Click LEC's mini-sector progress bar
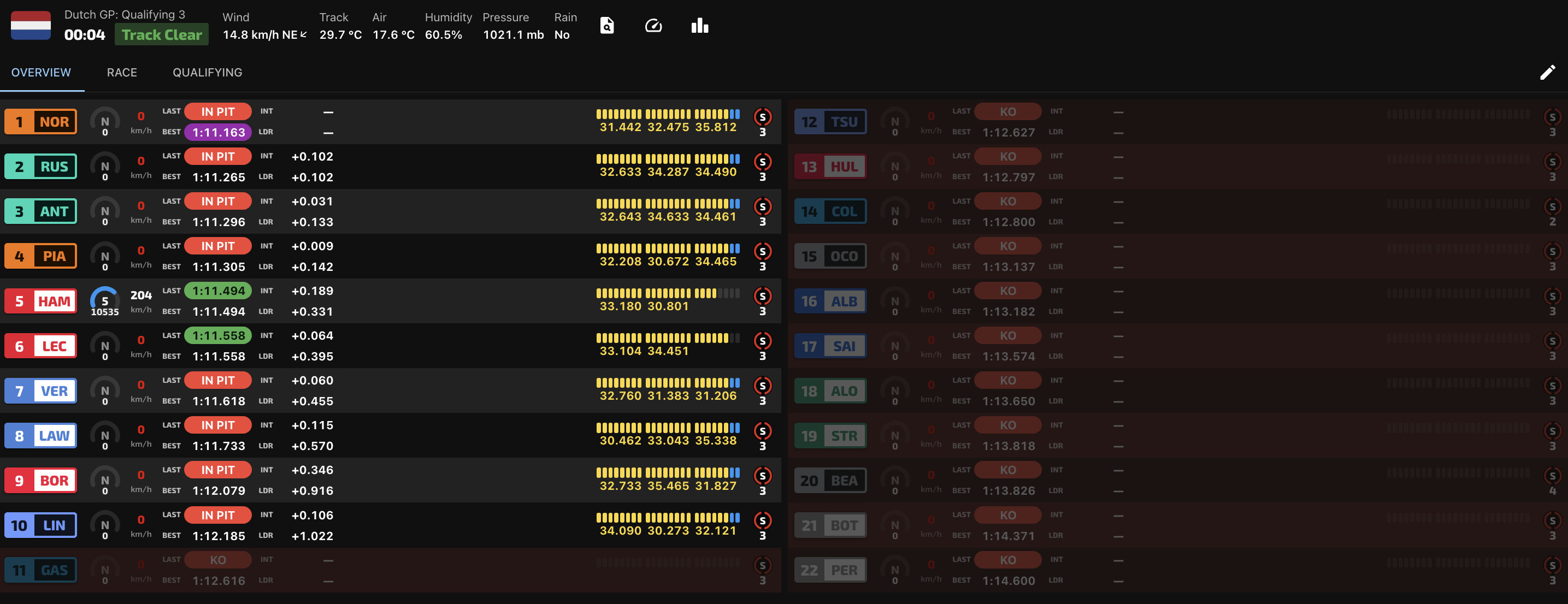1568x604 pixels. point(668,338)
